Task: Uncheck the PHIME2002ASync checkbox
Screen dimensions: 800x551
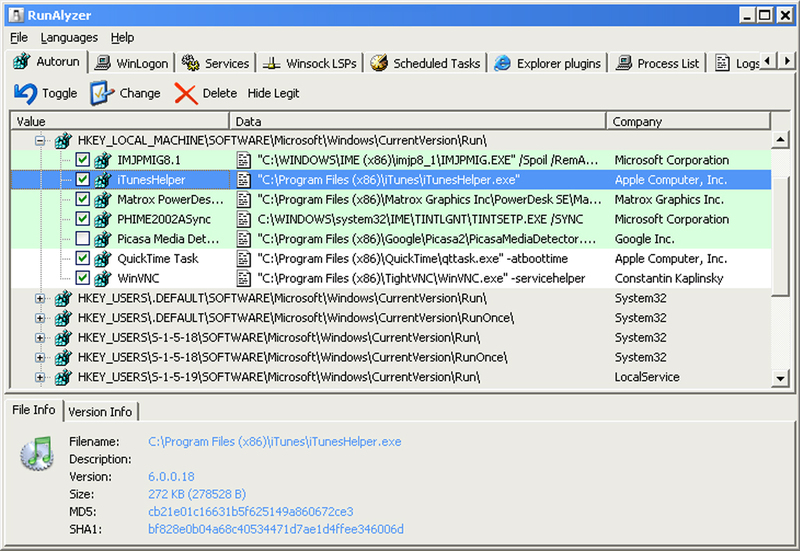Action: coord(83,219)
